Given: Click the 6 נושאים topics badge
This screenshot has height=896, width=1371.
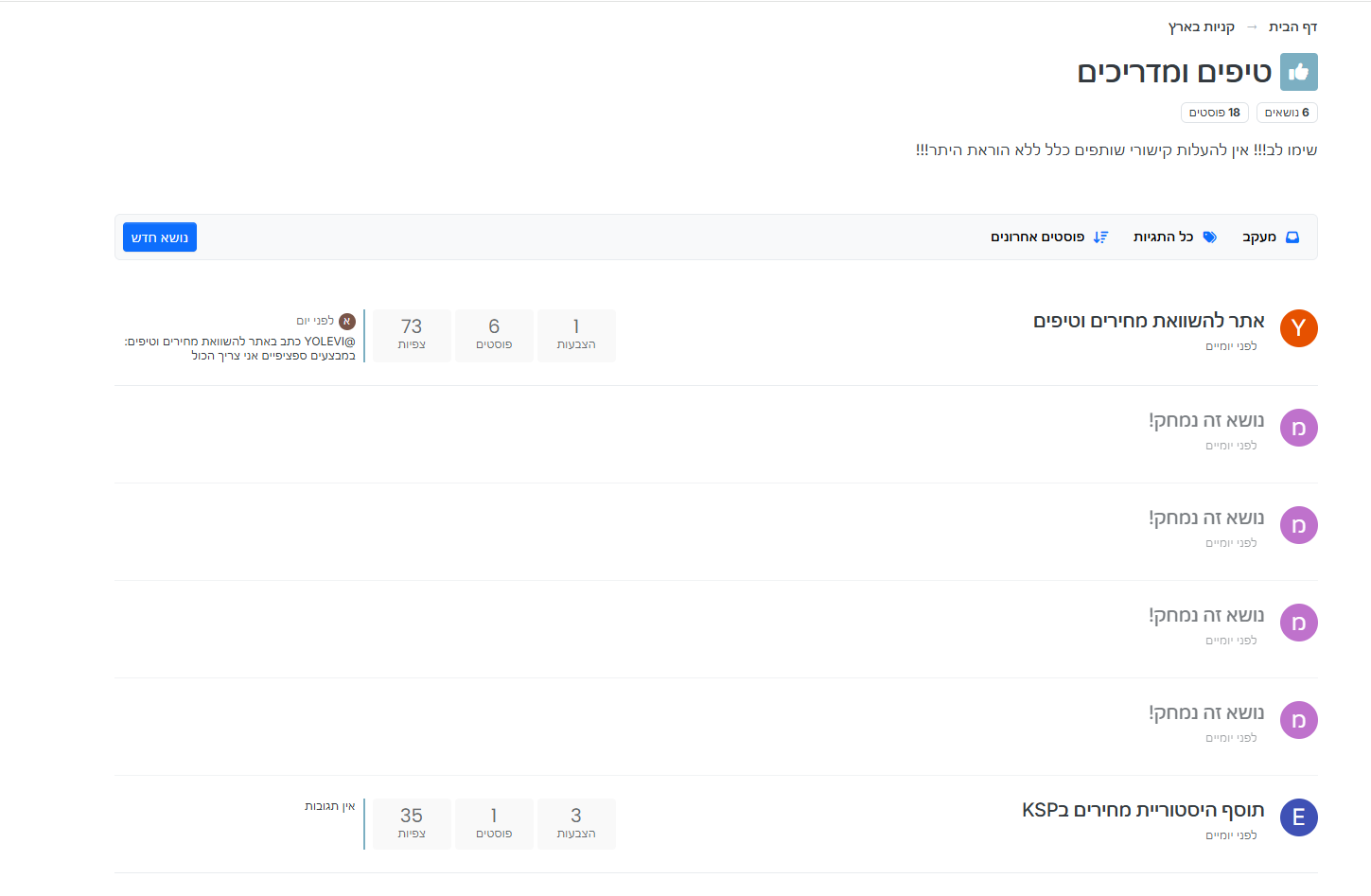Looking at the screenshot, I should pyautogui.click(x=1287, y=113).
